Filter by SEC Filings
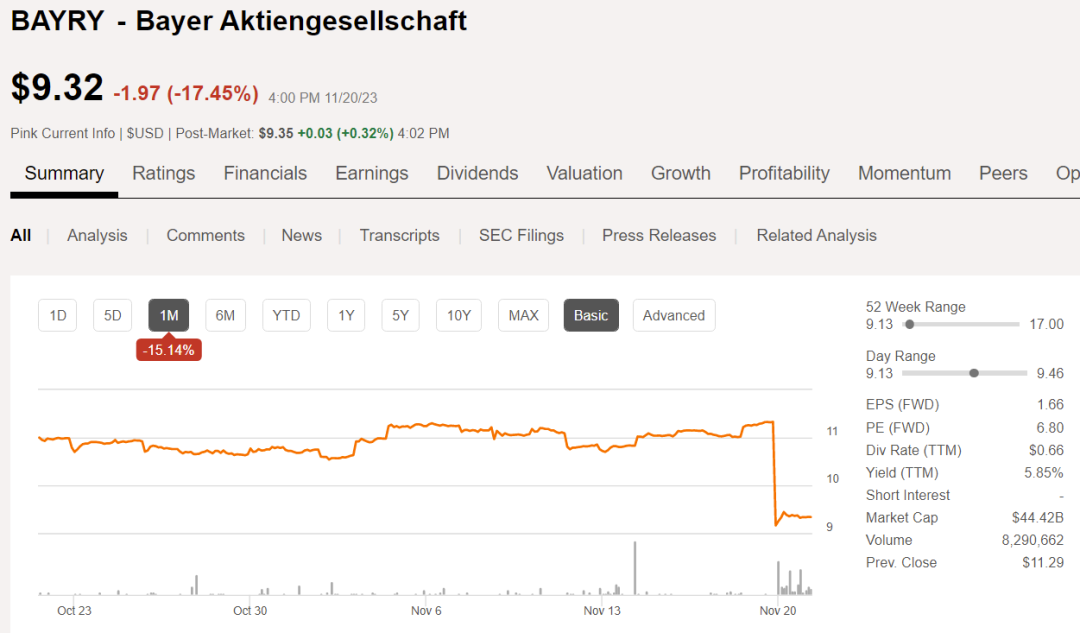This screenshot has width=1080, height=633. 521,235
